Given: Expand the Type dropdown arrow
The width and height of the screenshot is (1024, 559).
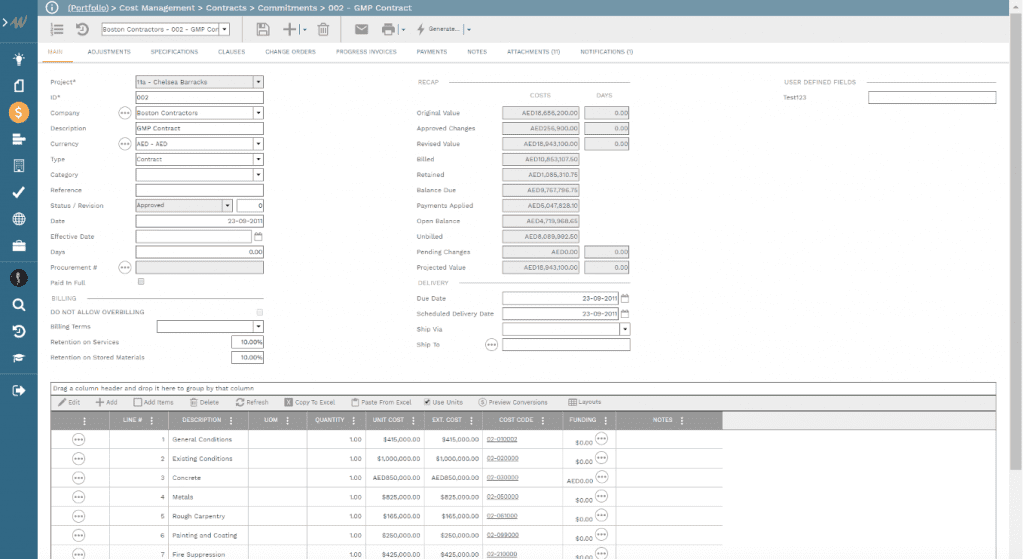Looking at the screenshot, I should [259, 159].
